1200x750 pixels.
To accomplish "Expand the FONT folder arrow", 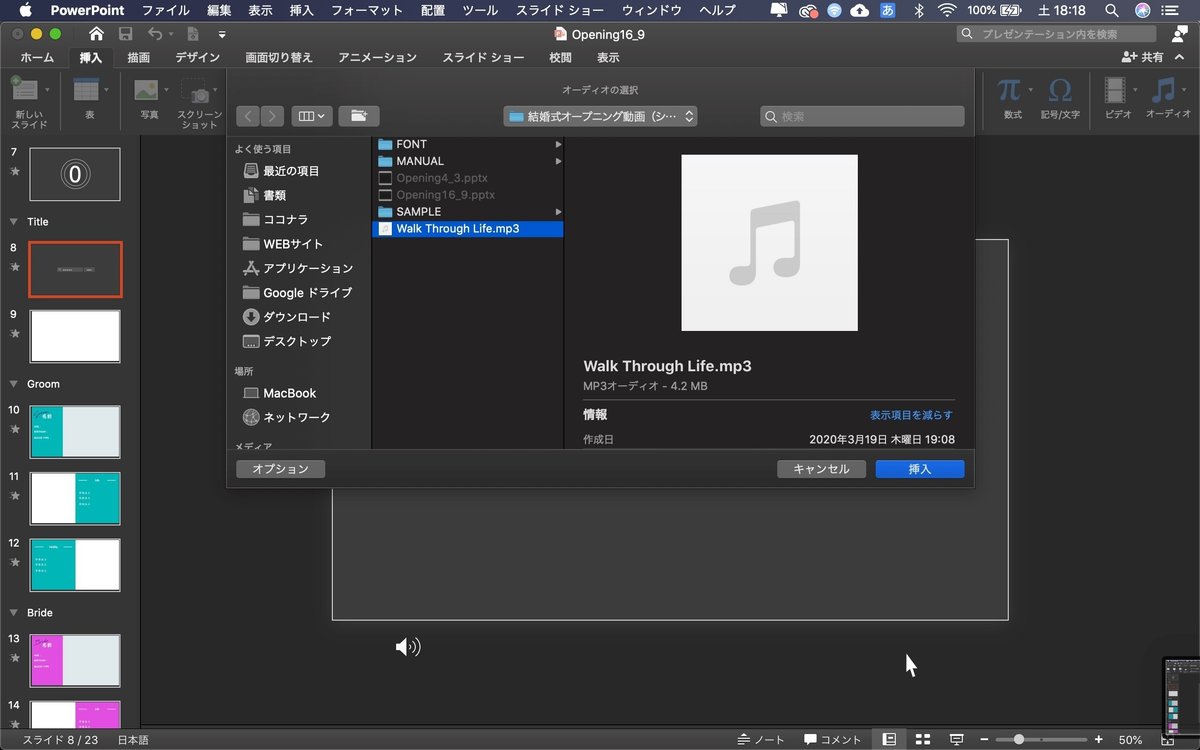I will coord(558,144).
